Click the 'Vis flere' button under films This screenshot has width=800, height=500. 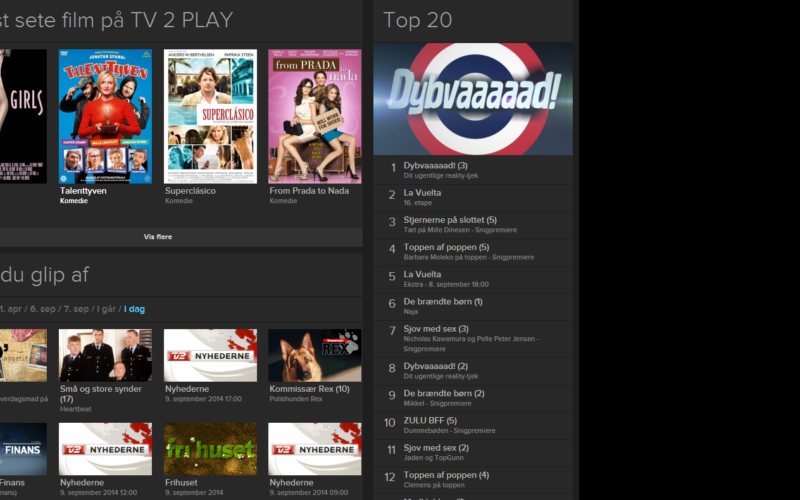point(158,238)
